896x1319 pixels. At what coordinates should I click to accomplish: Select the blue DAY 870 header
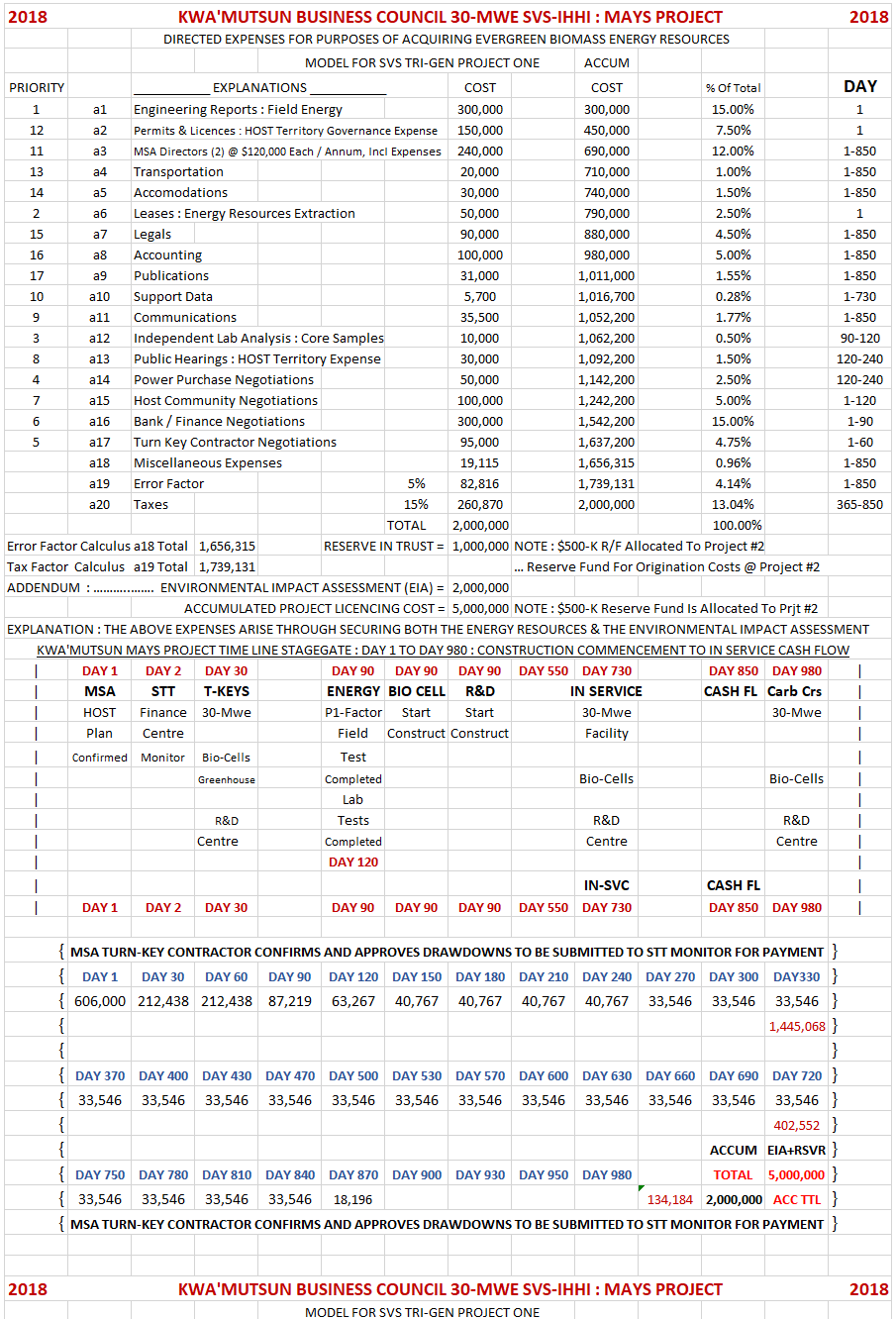click(353, 1174)
